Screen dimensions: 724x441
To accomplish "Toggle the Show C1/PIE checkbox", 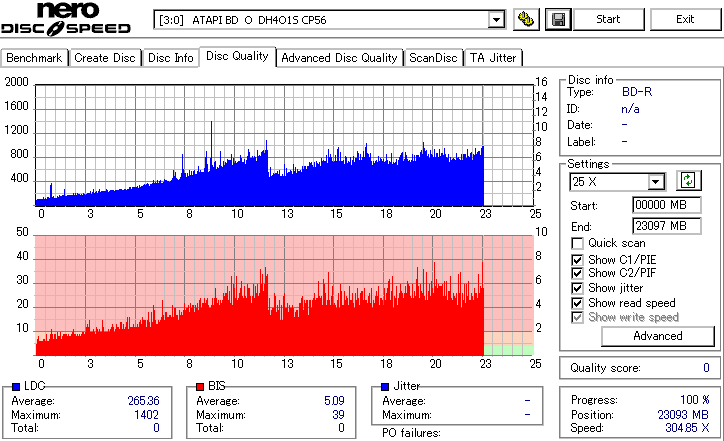I will (577, 260).
